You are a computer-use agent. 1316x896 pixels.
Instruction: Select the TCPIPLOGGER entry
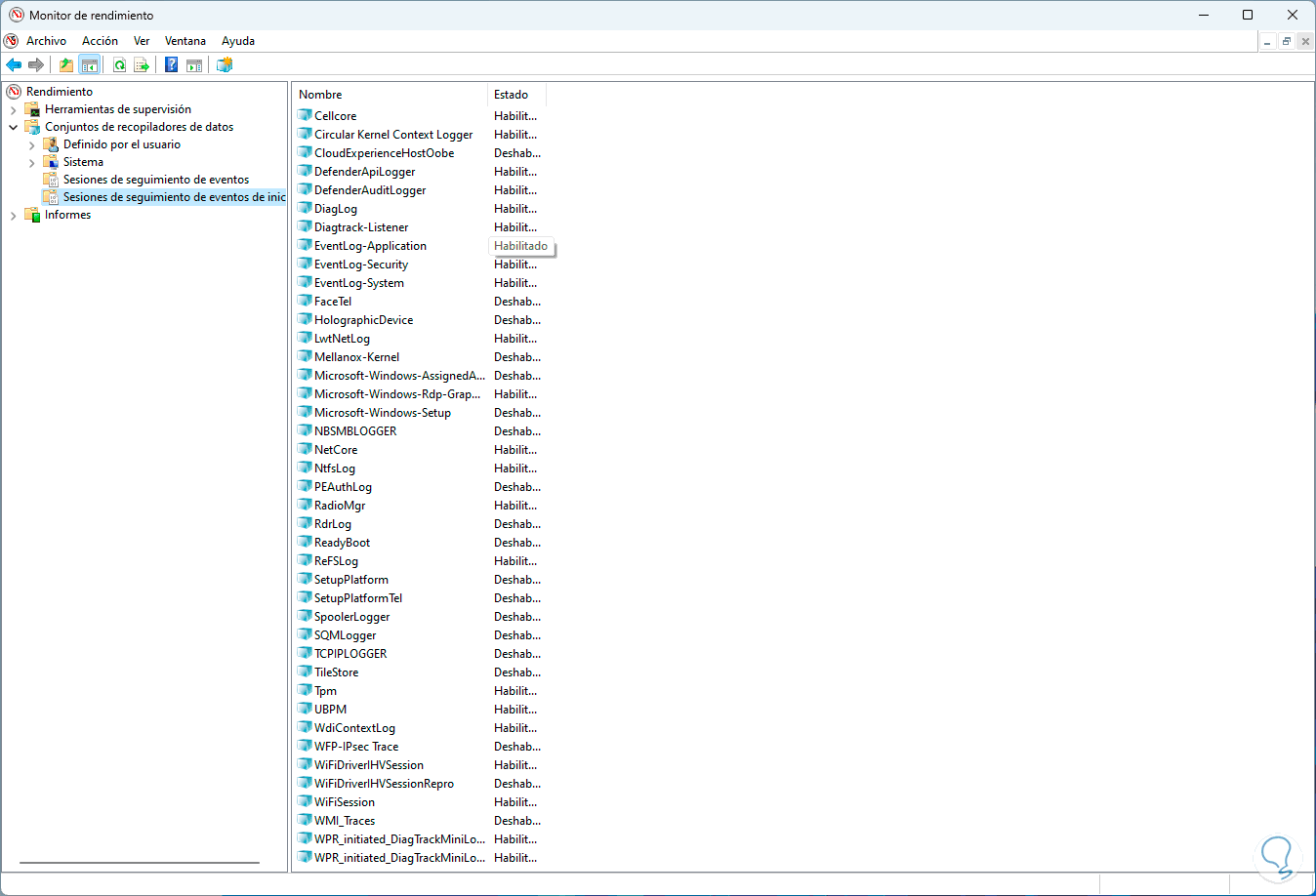(x=350, y=654)
